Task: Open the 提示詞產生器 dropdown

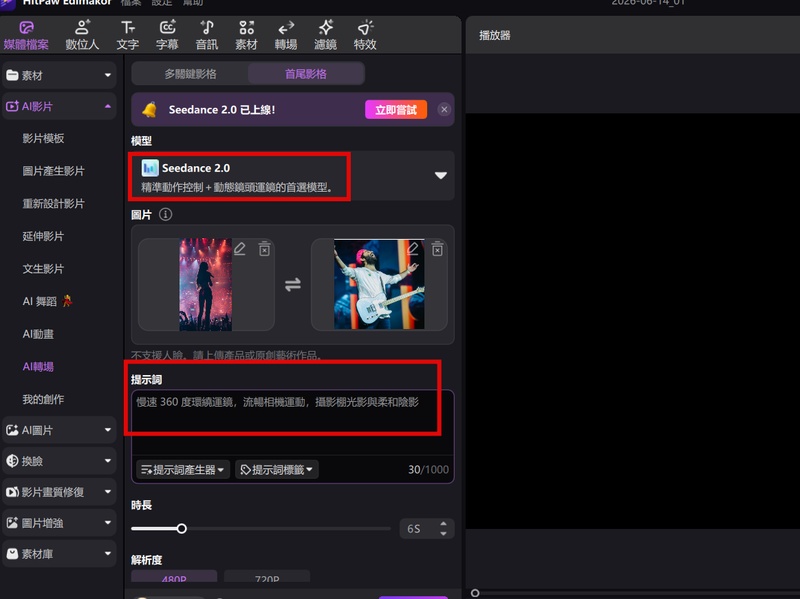Action: [x=183, y=470]
